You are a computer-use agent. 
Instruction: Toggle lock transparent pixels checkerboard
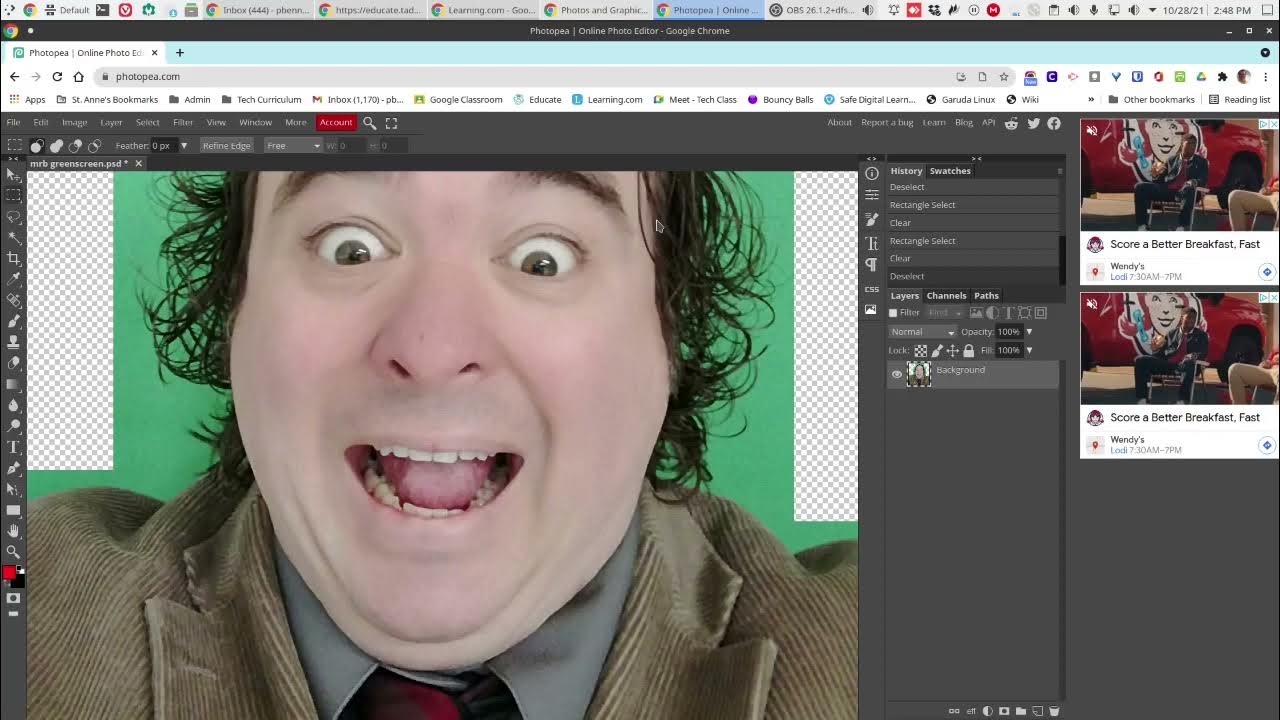click(x=920, y=351)
